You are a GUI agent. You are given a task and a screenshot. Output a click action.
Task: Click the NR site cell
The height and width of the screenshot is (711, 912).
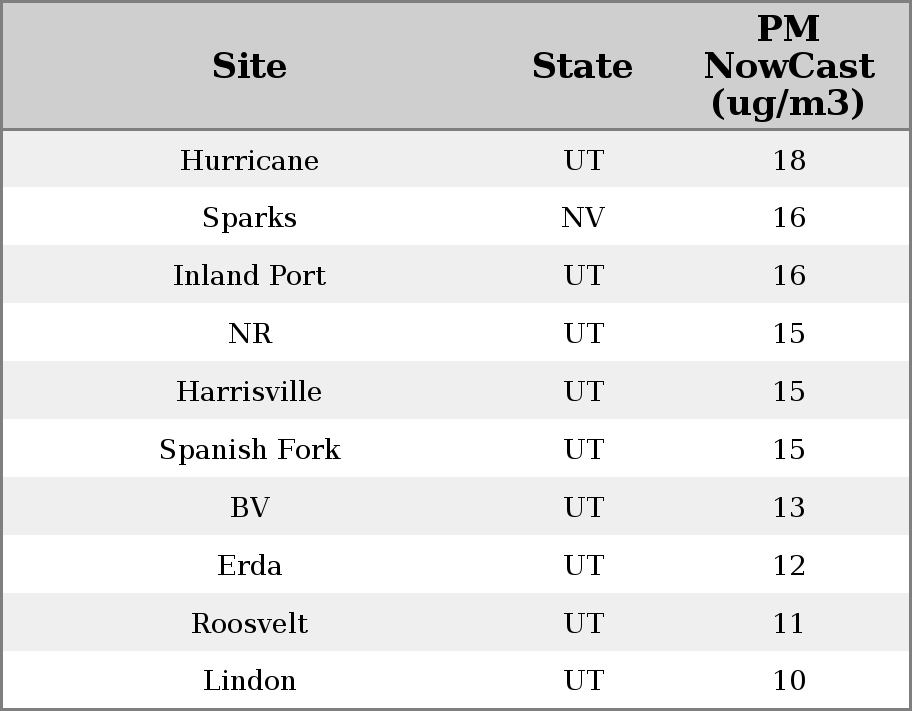250,334
